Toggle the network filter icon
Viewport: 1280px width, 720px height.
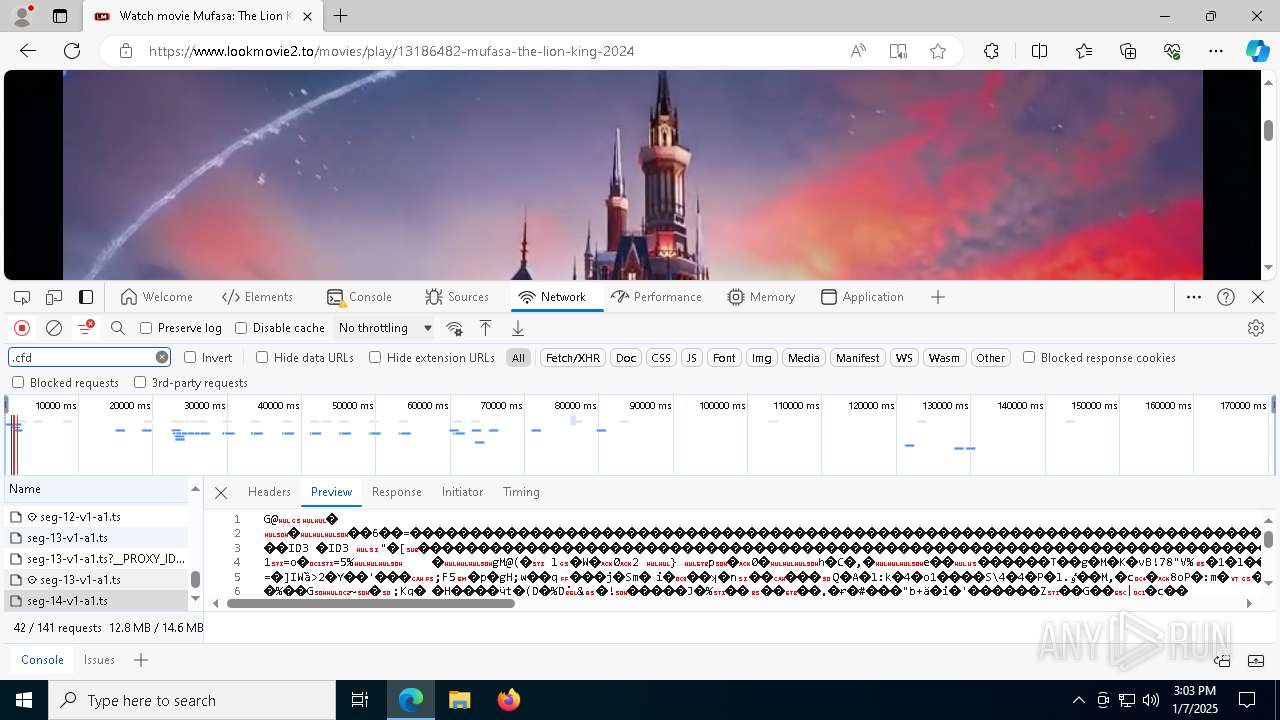coord(86,328)
